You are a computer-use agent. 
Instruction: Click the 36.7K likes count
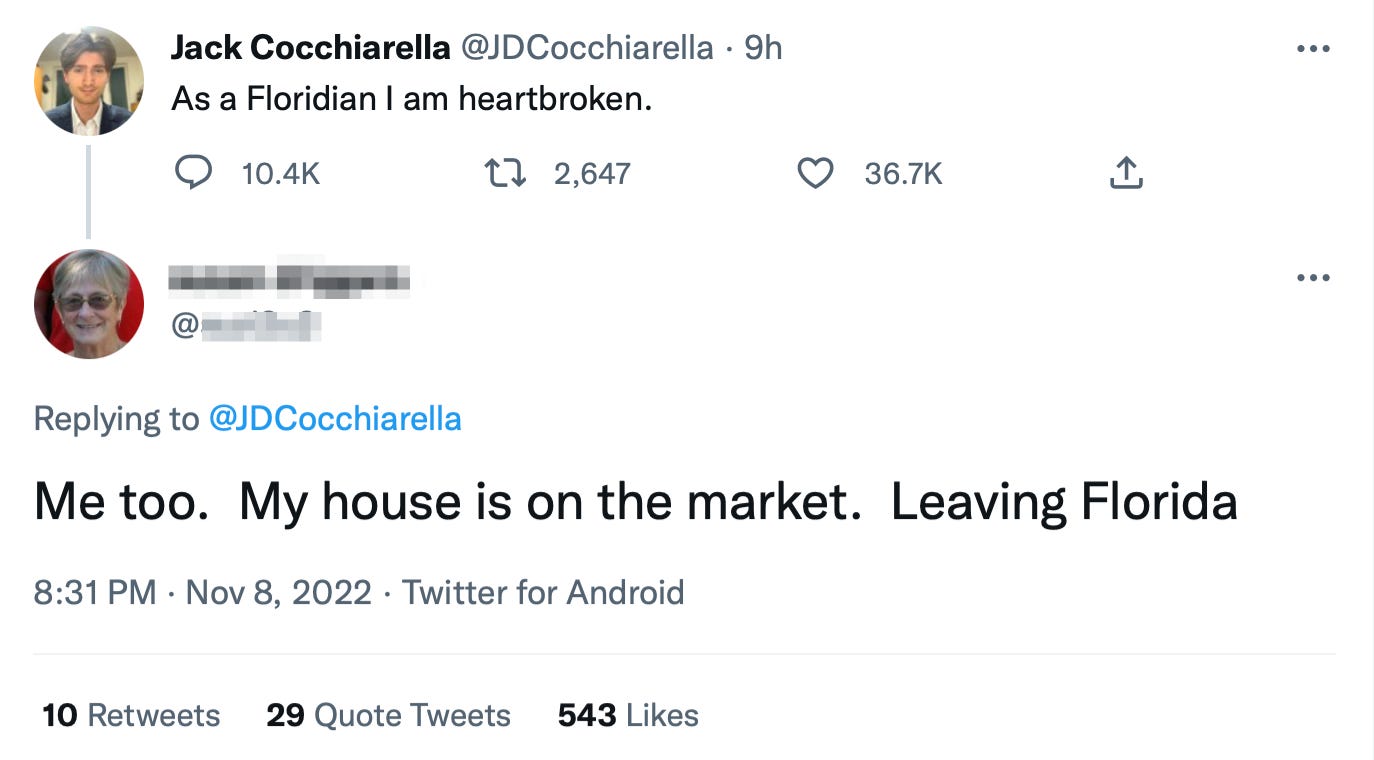(x=903, y=174)
